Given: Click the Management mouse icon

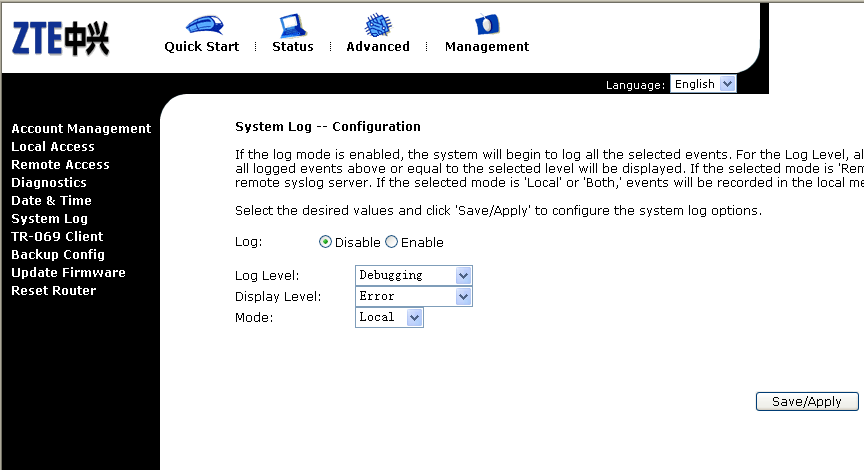Looking at the screenshot, I should (x=487, y=25).
